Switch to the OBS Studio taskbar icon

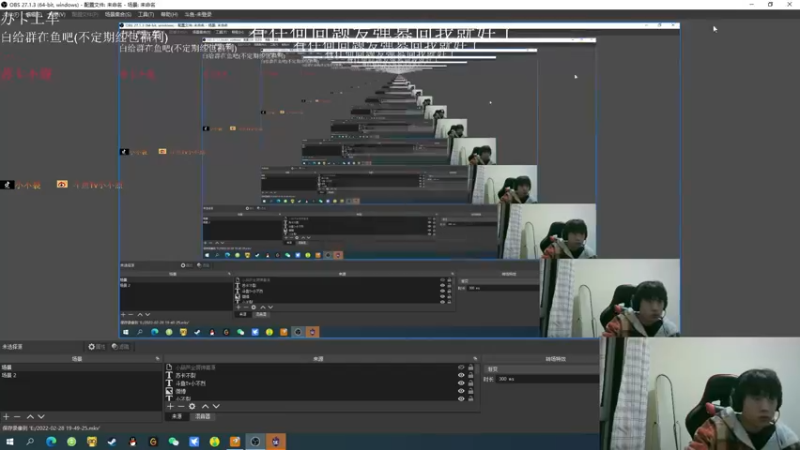pos(255,442)
